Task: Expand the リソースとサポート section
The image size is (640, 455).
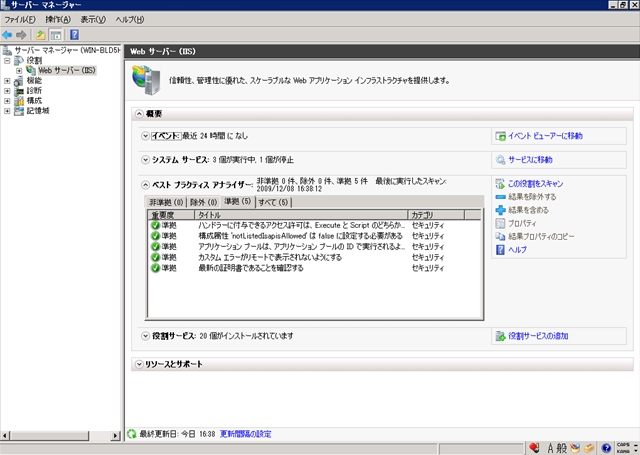Action: coord(139,364)
